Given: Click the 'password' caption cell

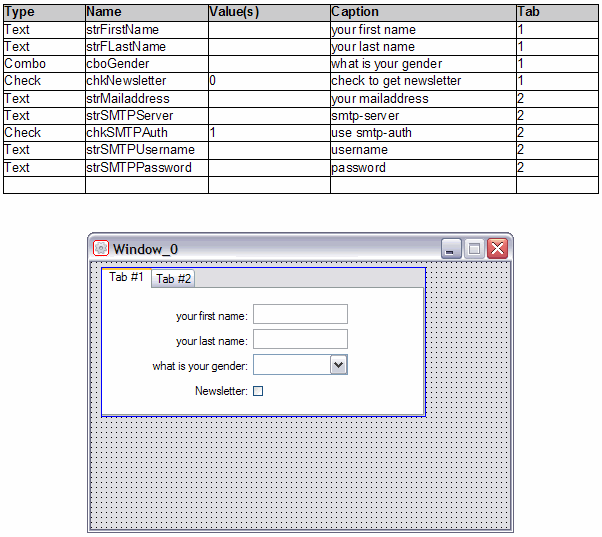Looking at the screenshot, I should tap(423, 168).
